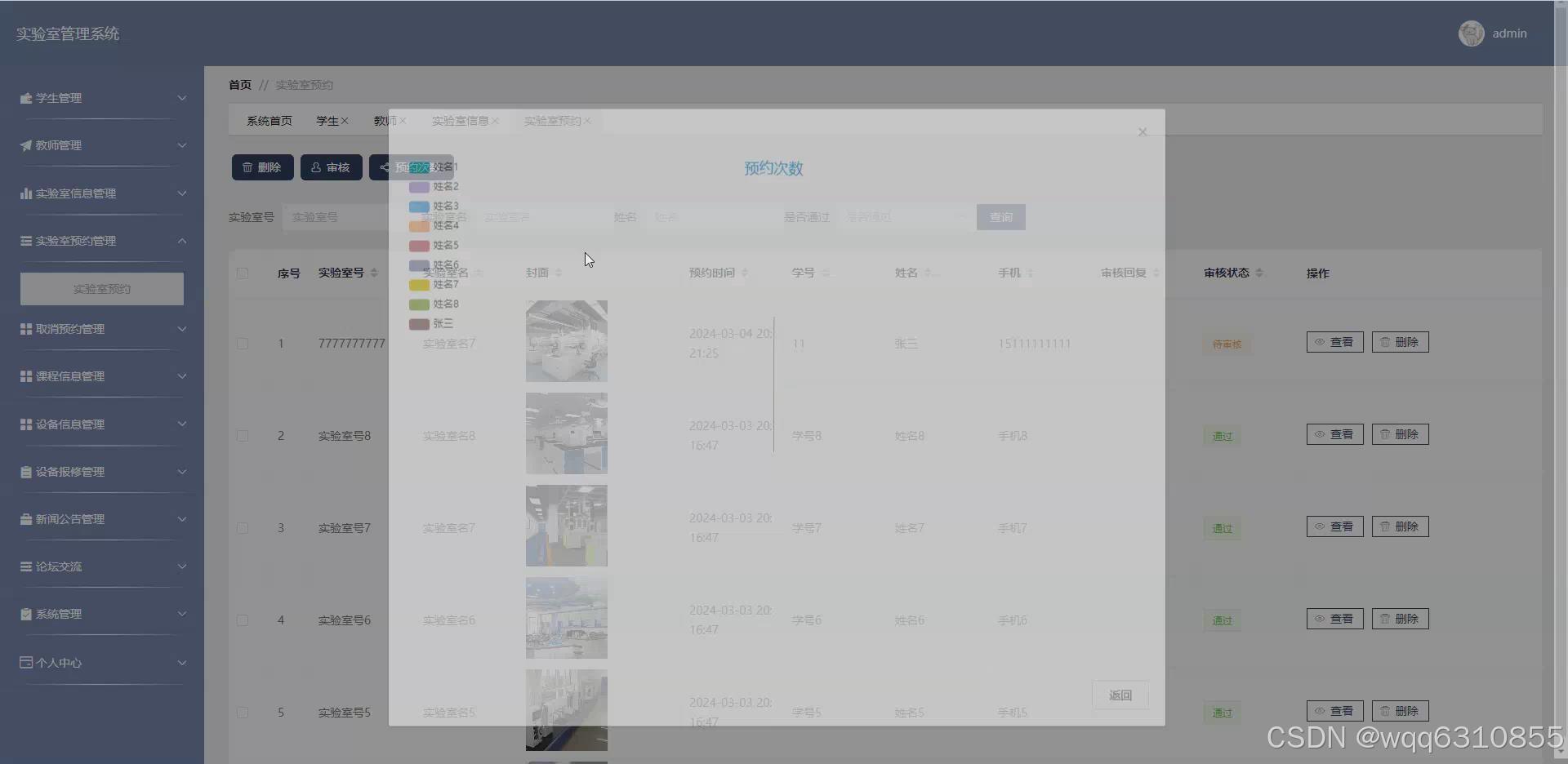Toggle the select-all checkbox in table header
This screenshot has width=1568, height=764.
click(243, 273)
